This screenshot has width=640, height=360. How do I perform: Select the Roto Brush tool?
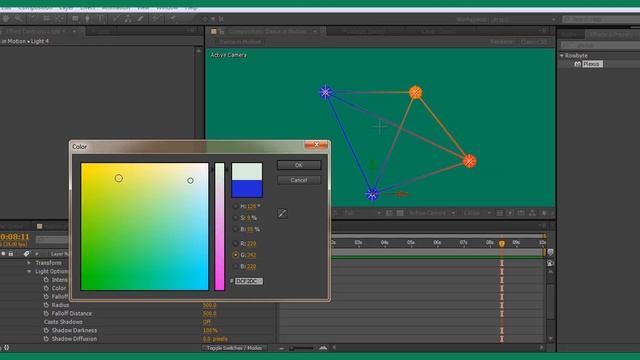click(x=156, y=19)
